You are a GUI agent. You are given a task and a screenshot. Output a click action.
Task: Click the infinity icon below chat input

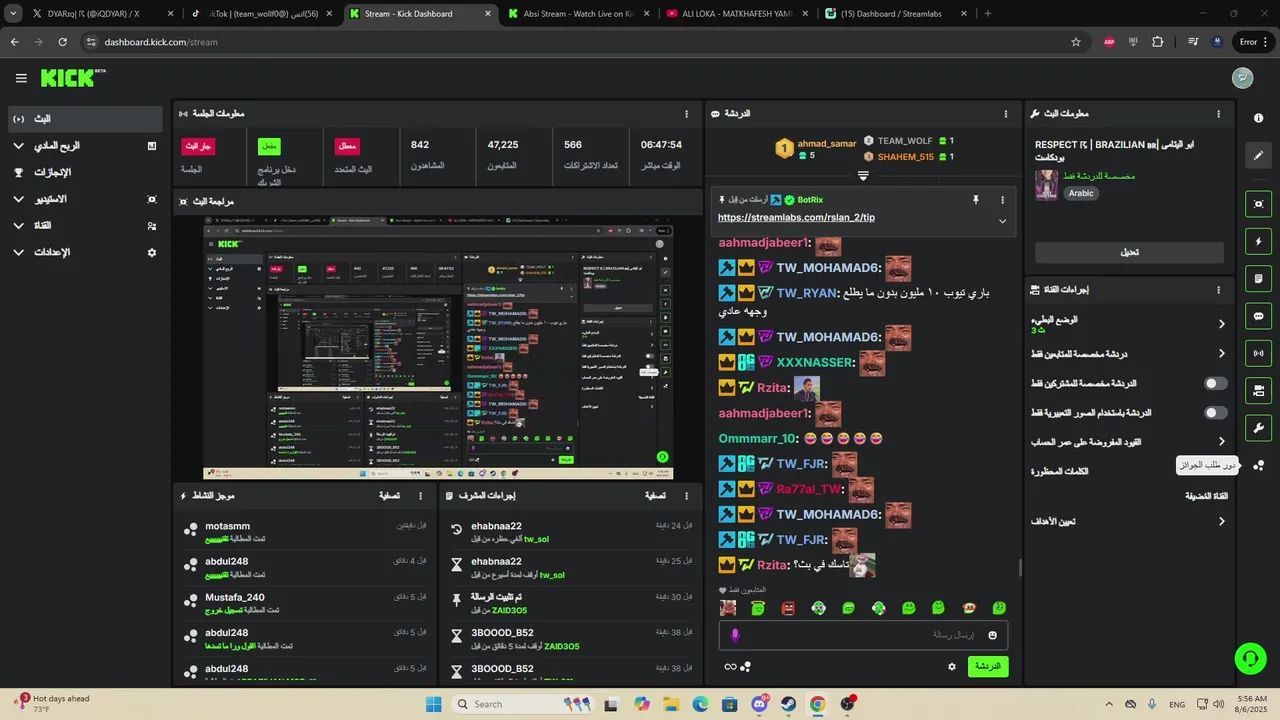point(730,667)
